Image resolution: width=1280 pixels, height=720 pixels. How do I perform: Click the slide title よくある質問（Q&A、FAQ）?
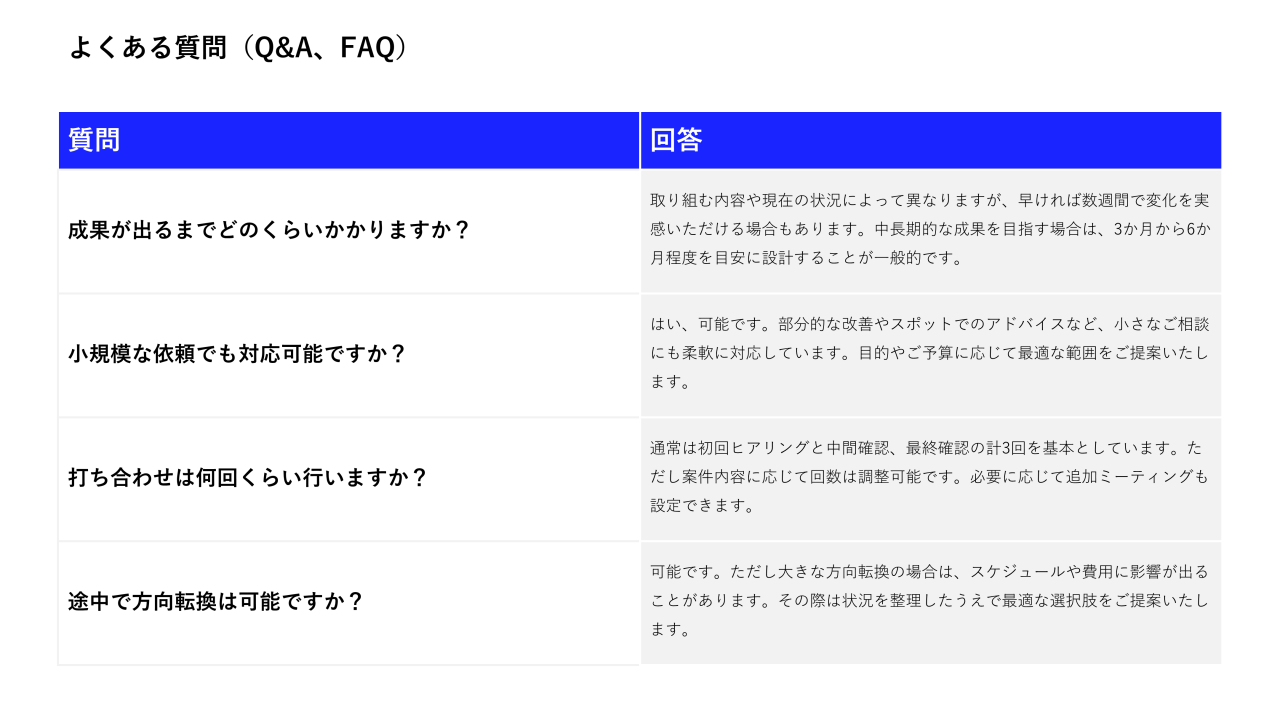(238, 48)
